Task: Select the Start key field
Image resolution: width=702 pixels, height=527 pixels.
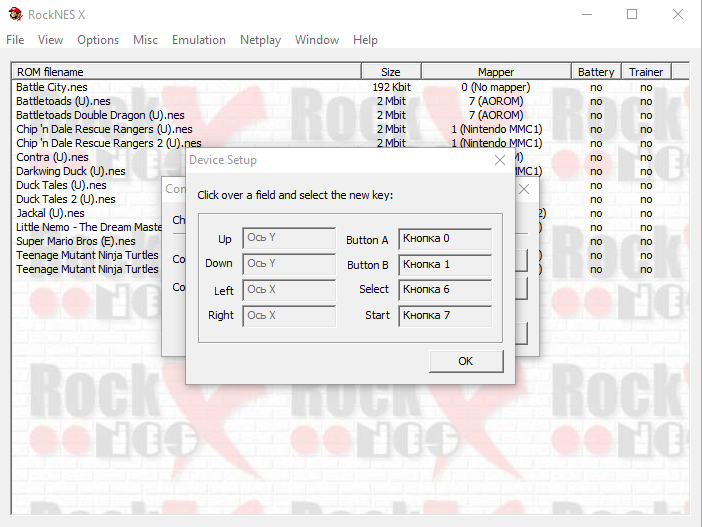Action: pyautogui.click(x=445, y=315)
